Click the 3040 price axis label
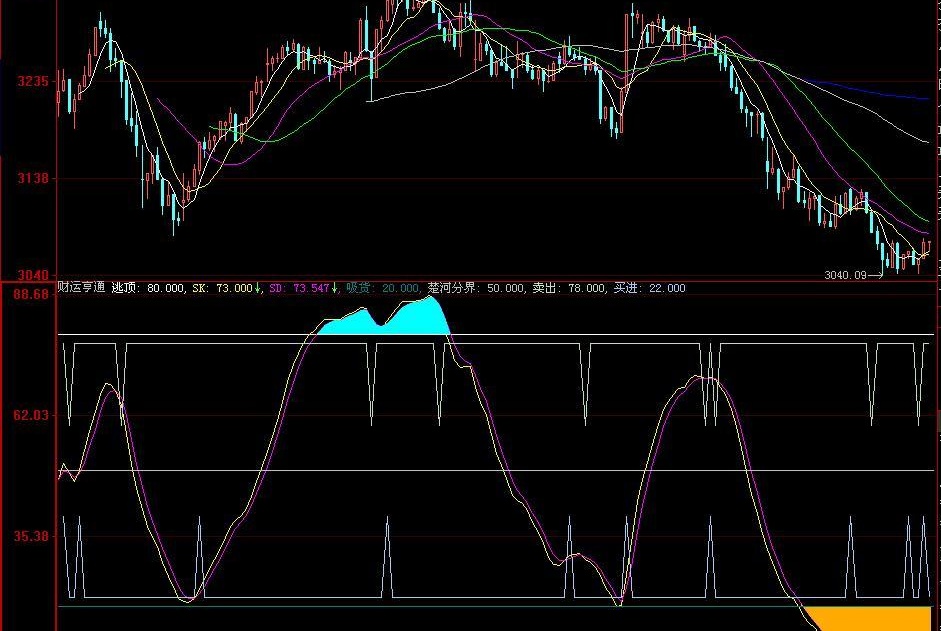The height and width of the screenshot is (631, 941). pos(33,275)
